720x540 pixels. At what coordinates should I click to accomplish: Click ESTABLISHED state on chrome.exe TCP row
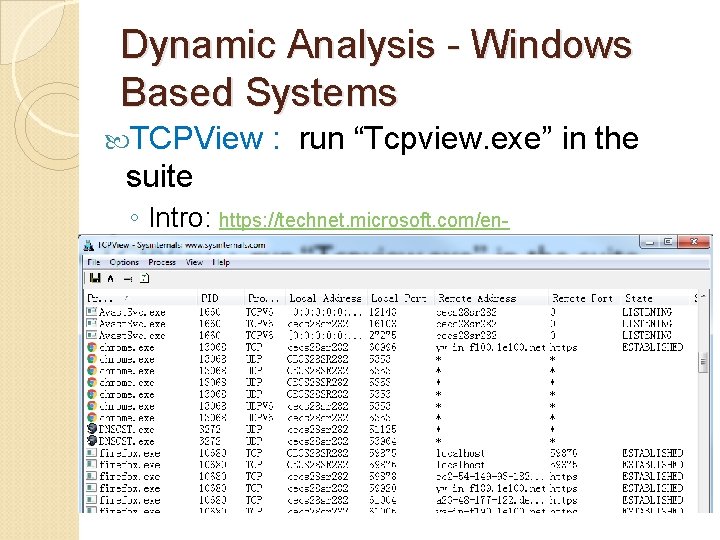[x=652, y=348]
